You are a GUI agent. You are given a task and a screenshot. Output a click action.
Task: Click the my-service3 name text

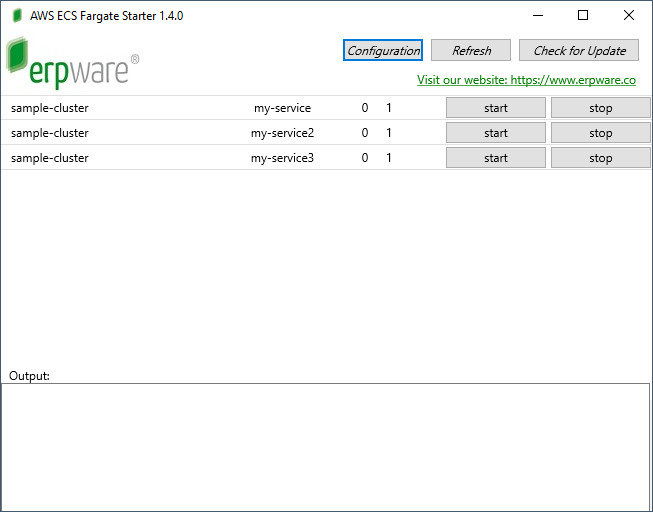click(282, 158)
